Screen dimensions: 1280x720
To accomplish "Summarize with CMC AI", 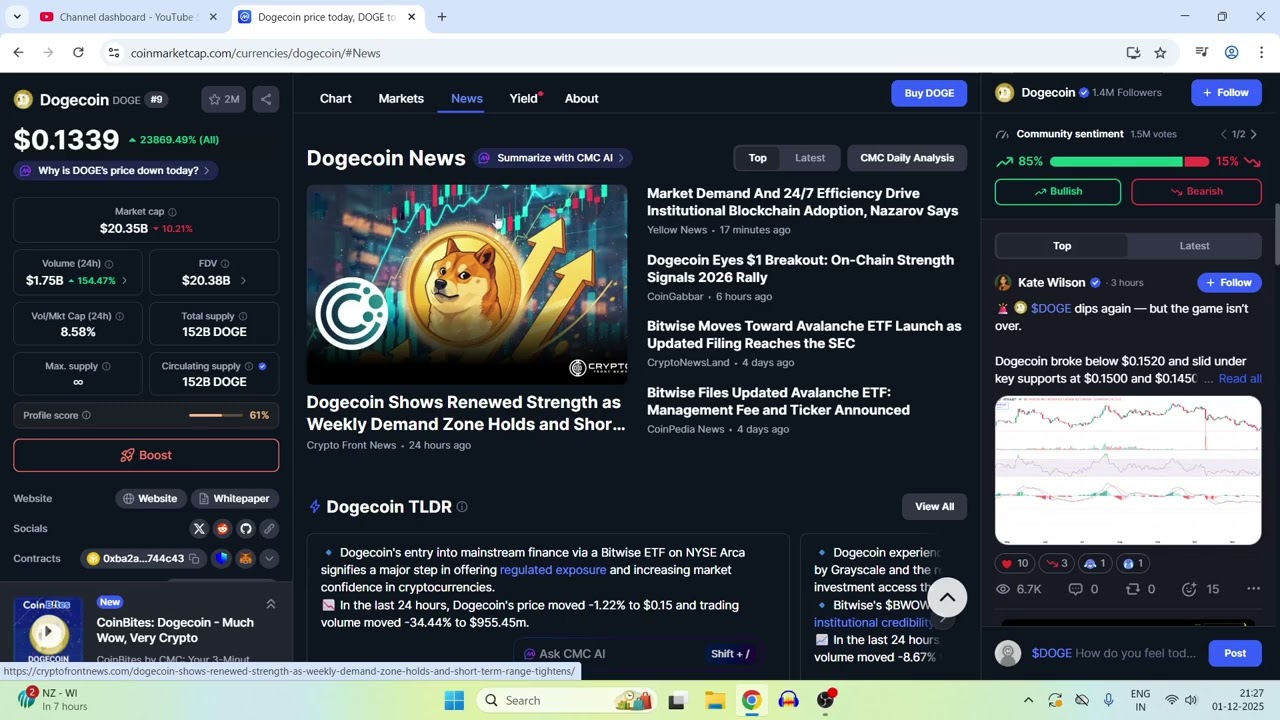I will point(553,158).
